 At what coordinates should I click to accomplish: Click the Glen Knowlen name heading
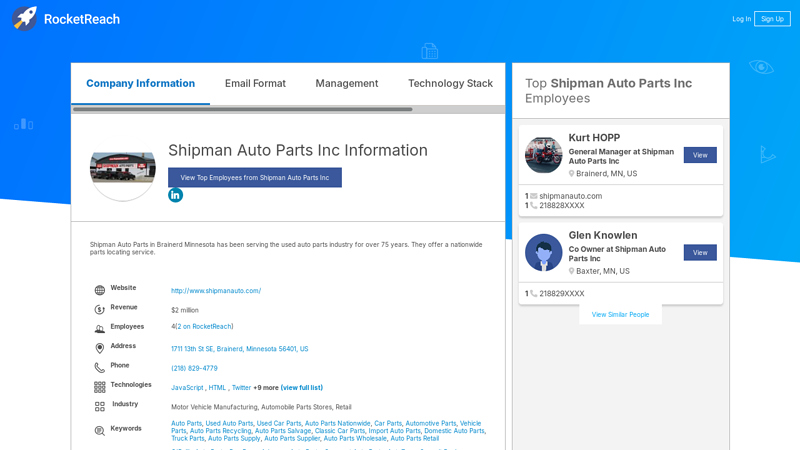(x=603, y=235)
